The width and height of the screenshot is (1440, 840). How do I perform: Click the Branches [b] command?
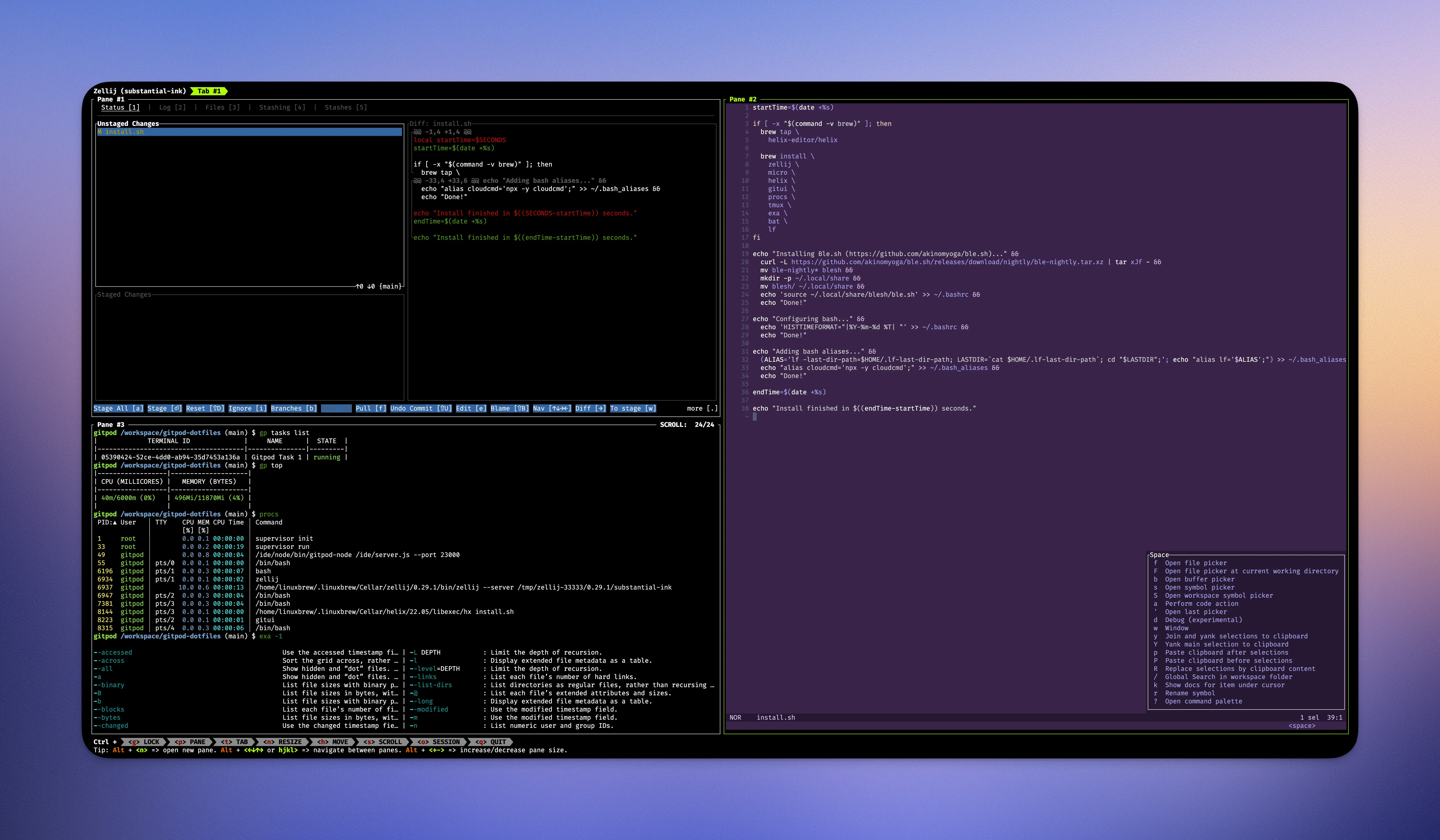tap(294, 408)
